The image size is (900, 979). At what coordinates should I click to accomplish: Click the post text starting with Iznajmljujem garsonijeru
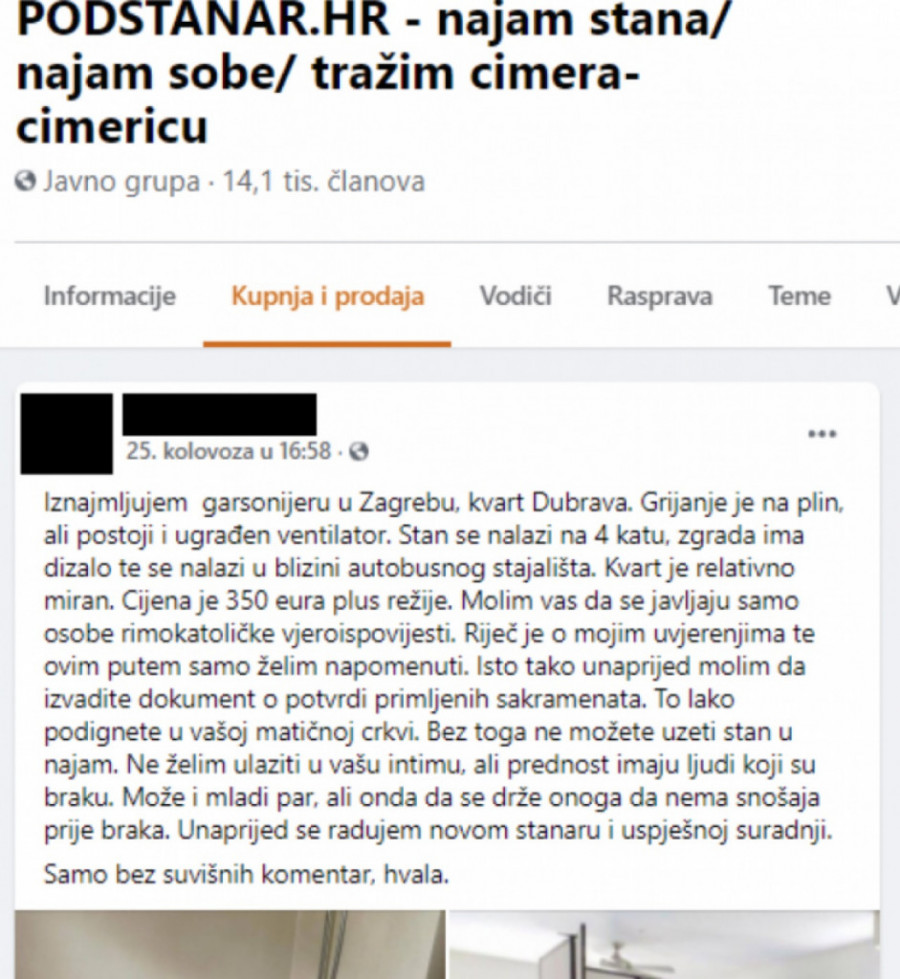(x=443, y=666)
